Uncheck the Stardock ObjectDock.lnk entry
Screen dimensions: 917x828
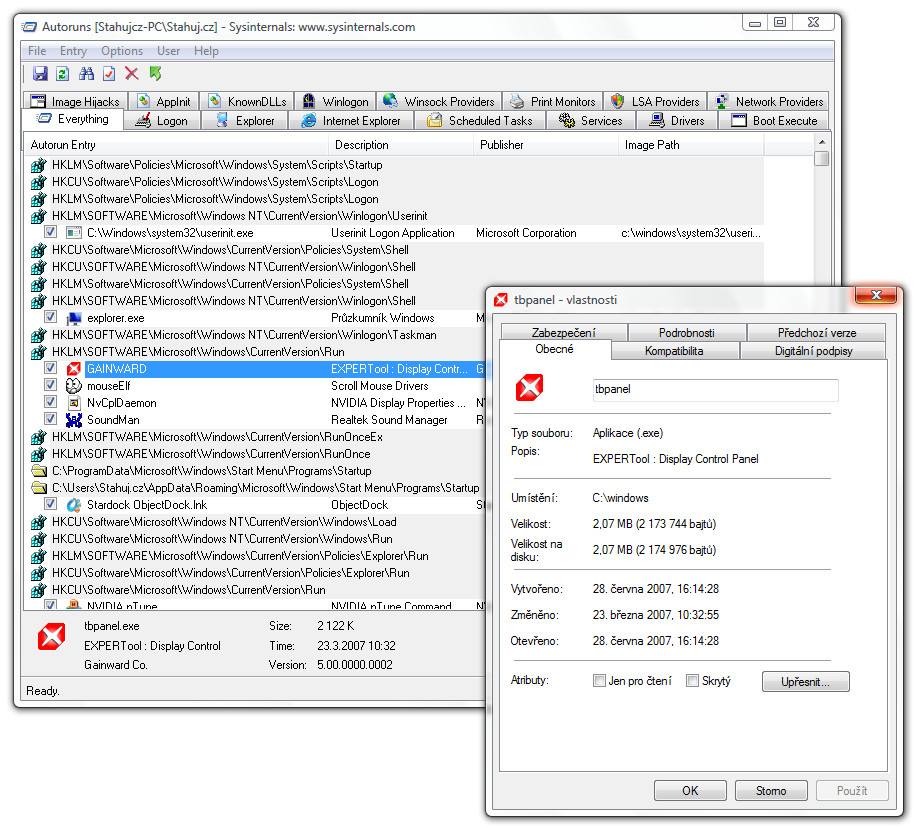coord(50,504)
